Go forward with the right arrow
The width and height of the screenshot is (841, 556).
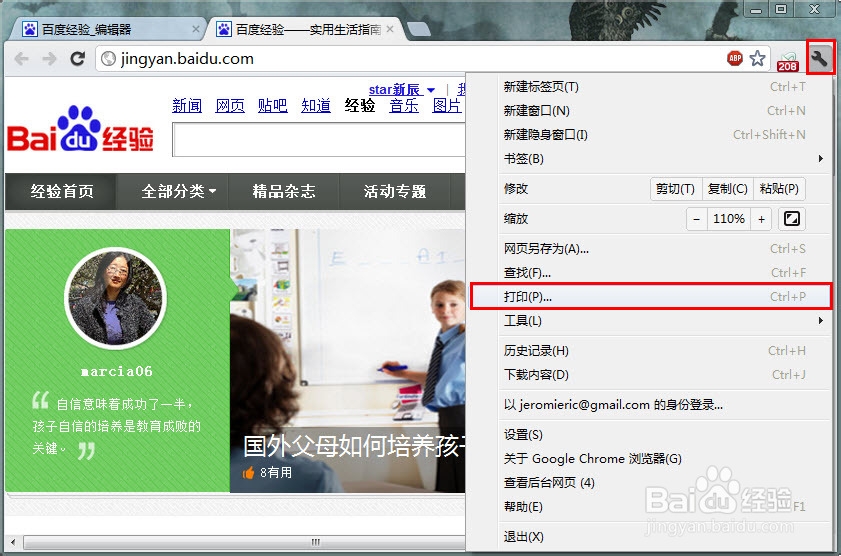coord(49,58)
